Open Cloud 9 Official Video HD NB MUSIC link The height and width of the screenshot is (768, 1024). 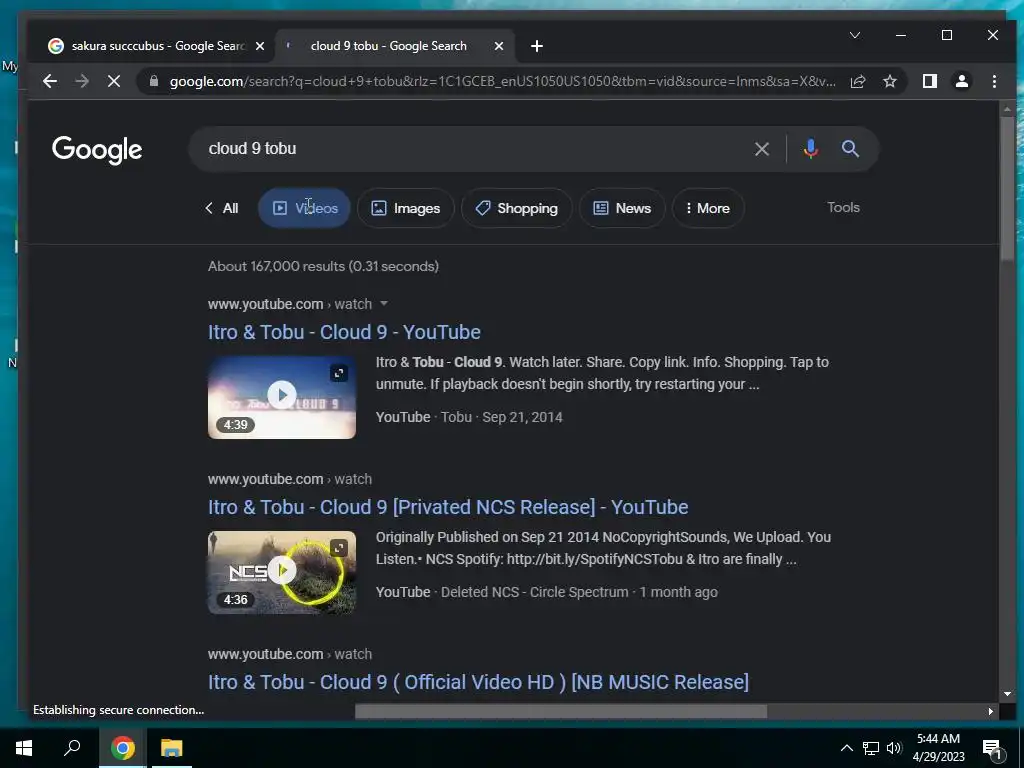tap(478, 682)
